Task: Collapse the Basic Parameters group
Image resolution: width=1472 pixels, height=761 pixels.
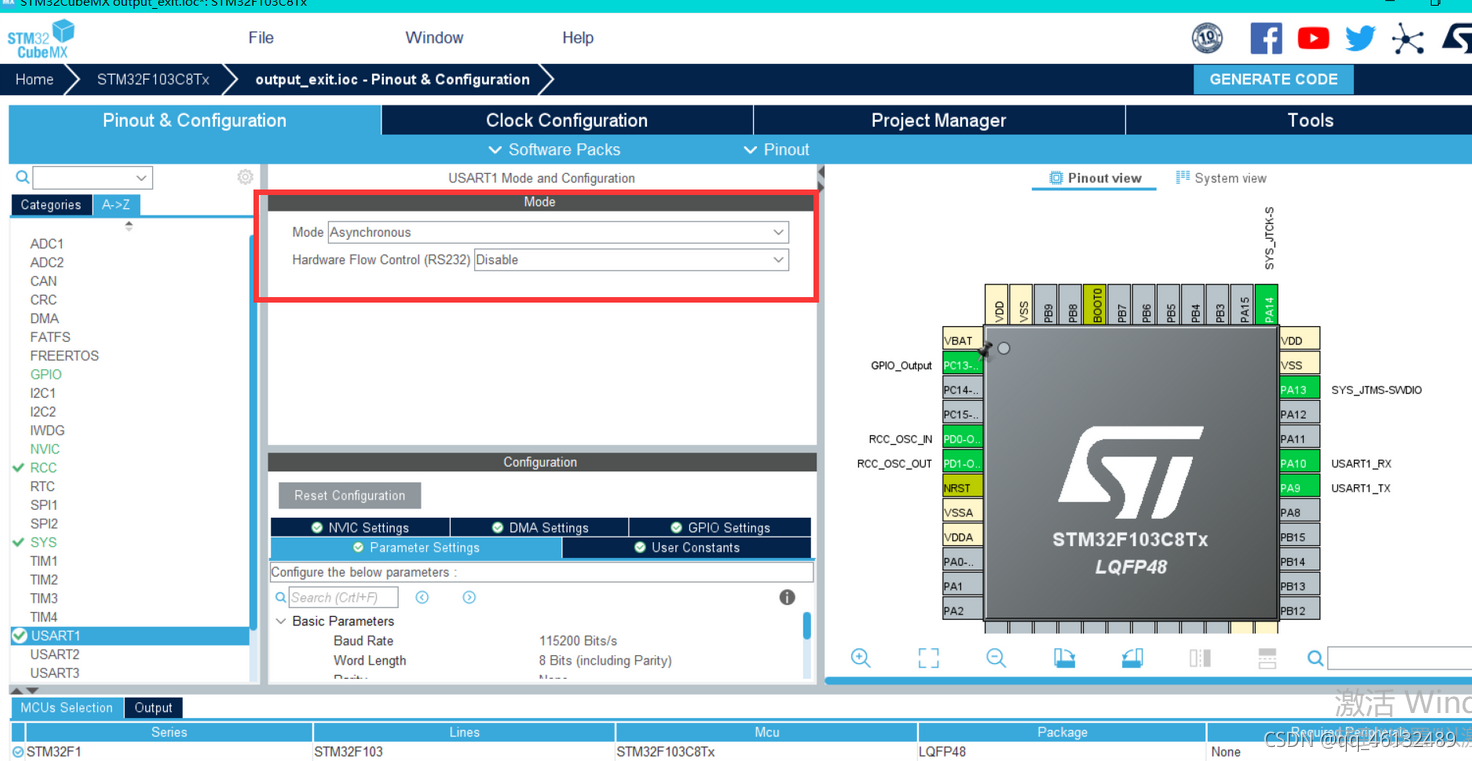Action: click(x=281, y=621)
